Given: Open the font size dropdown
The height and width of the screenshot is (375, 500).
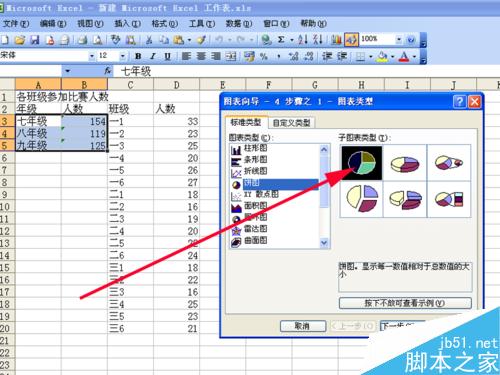Looking at the screenshot, I should pos(123,56).
